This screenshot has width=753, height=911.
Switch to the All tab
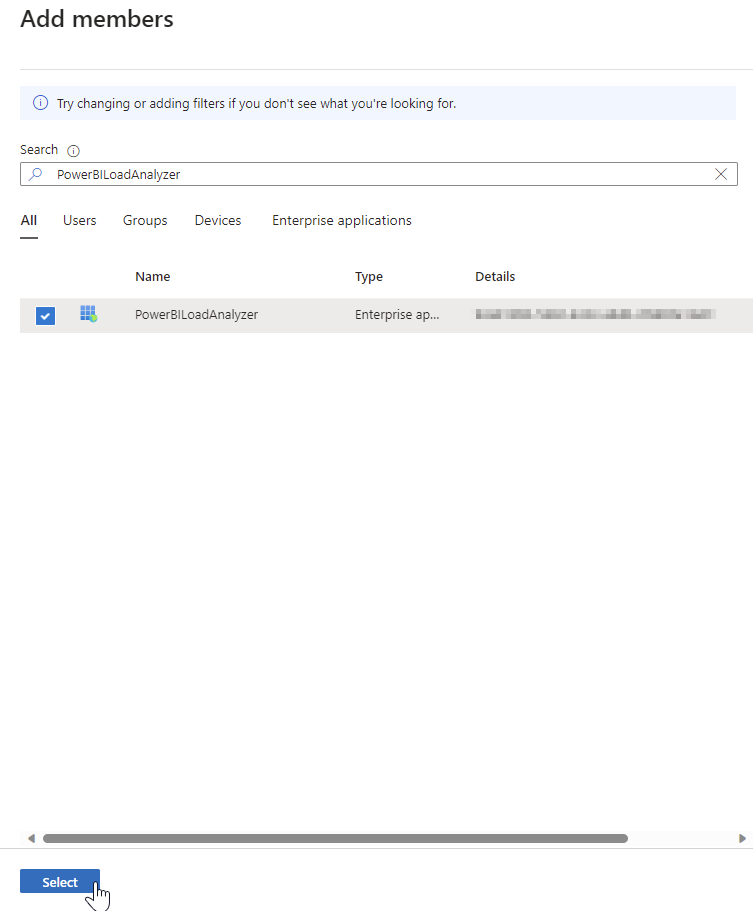tap(29, 220)
